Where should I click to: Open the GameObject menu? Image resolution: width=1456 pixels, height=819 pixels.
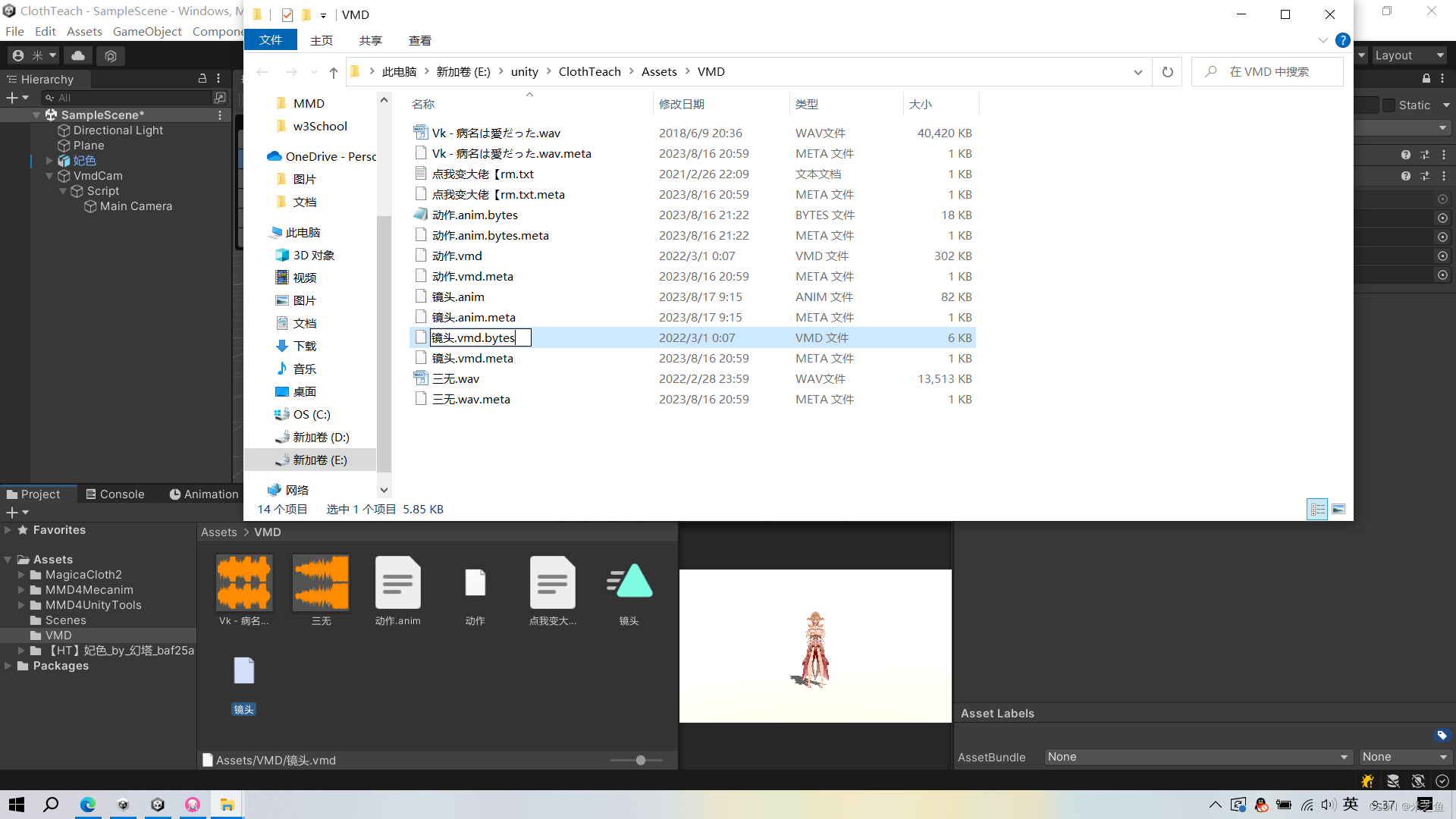pyautogui.click(x=147, y=31)
